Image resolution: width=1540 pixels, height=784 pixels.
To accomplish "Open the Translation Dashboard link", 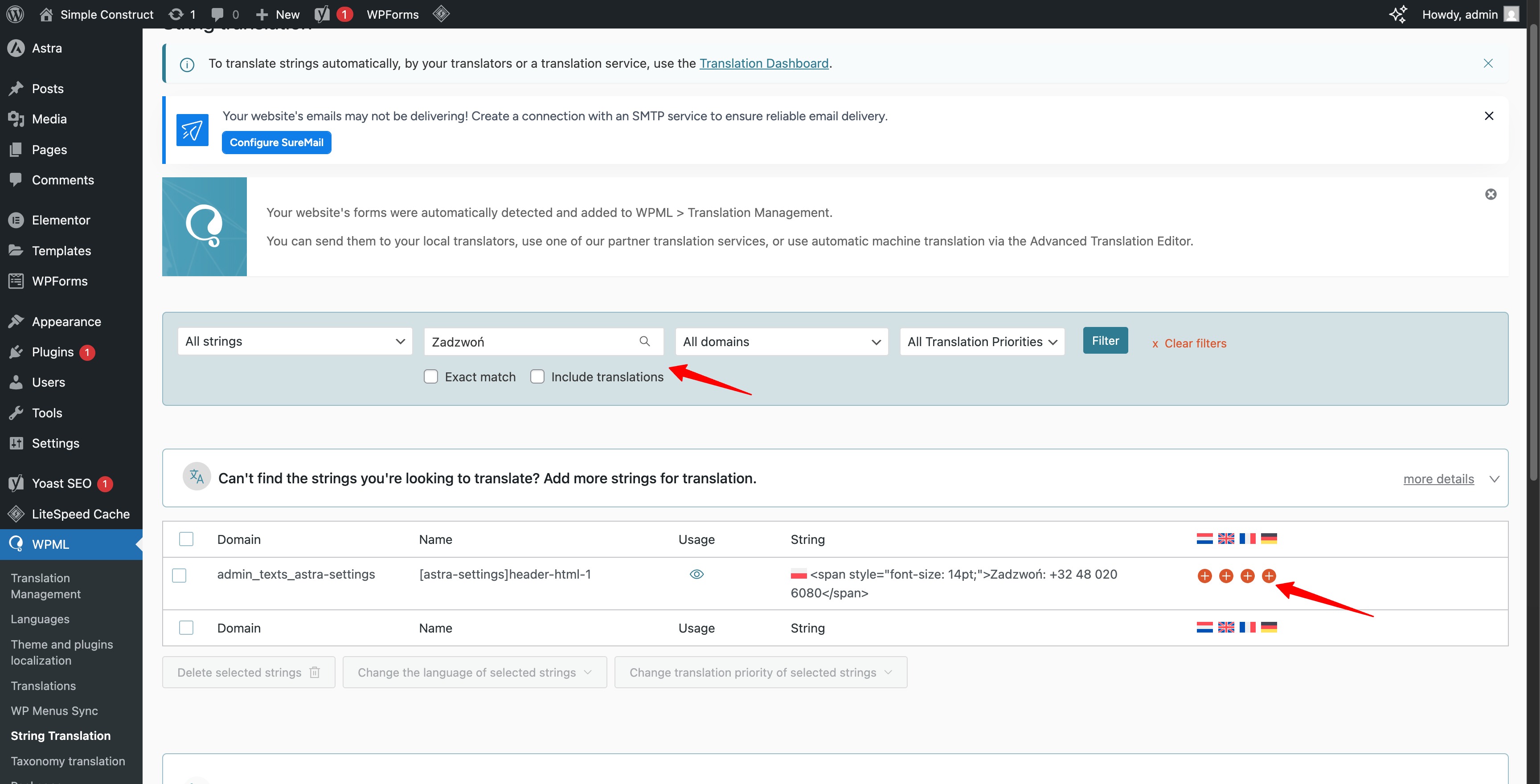I will click(x=764, y=63).
